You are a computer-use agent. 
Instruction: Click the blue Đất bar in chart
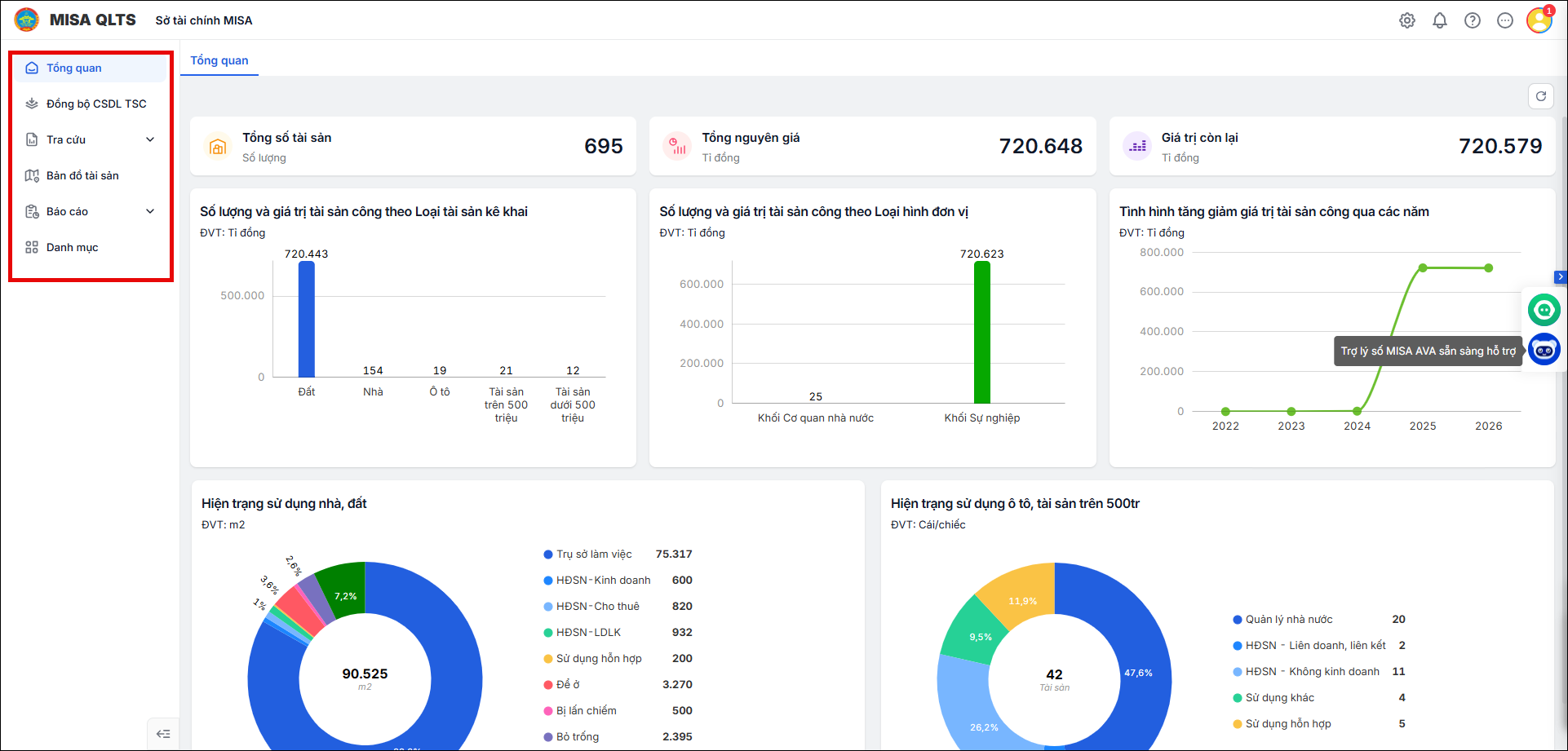point(307,319)
